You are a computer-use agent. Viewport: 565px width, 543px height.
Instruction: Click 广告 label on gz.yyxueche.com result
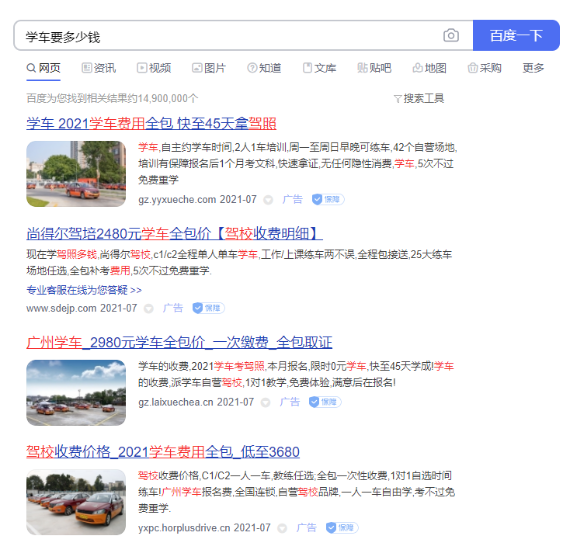292,199
